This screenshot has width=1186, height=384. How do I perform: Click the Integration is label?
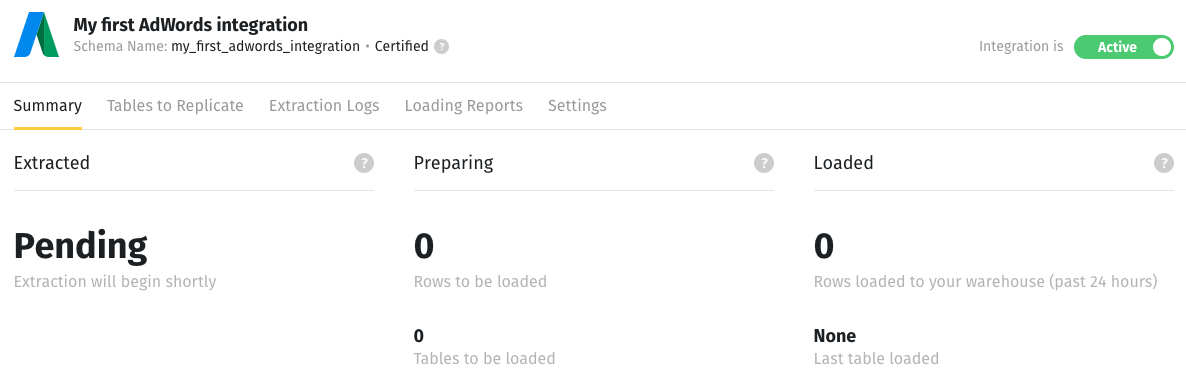click(x=1021, y=47)
